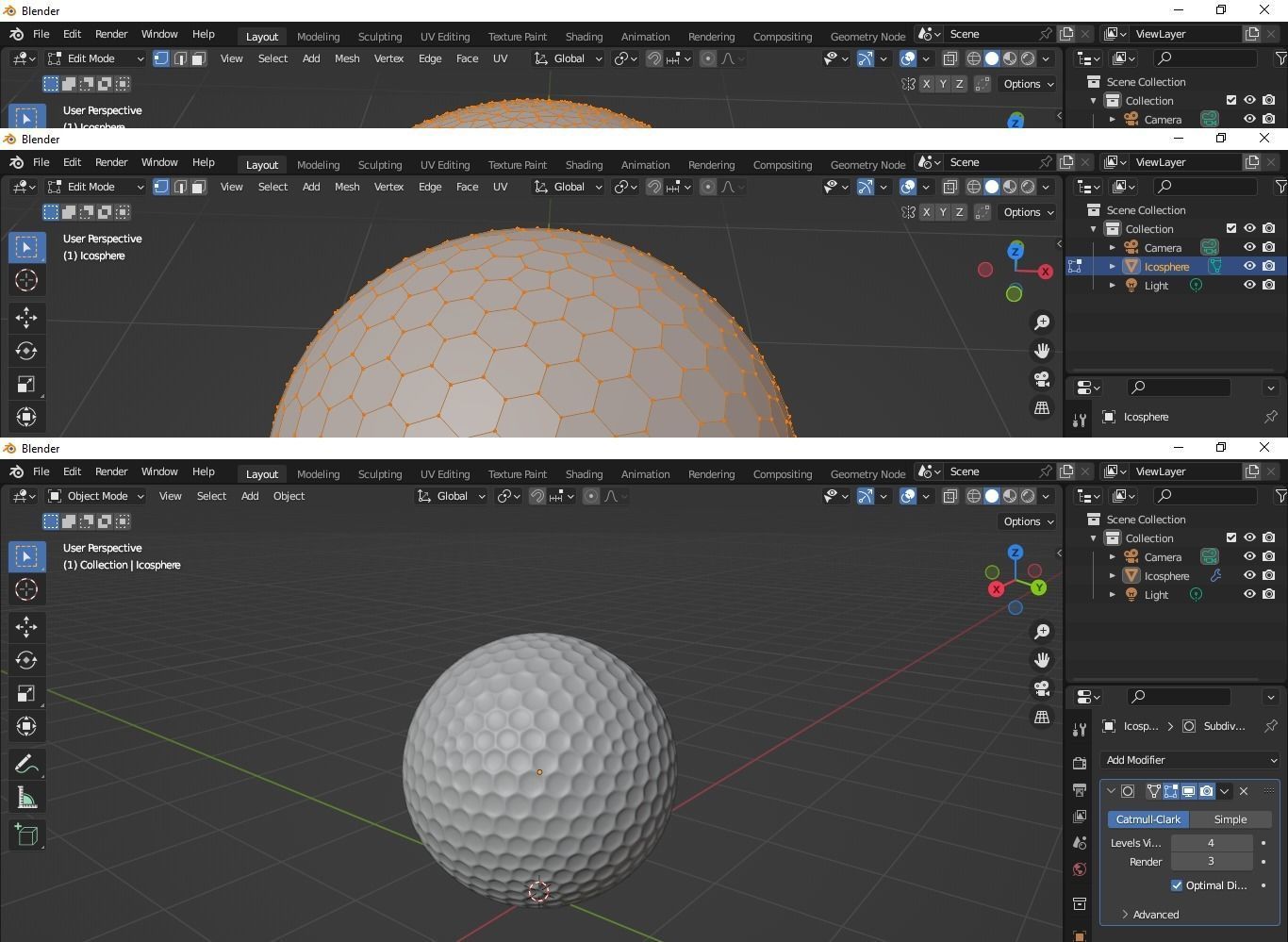The height and width of the screenshot is (942, 1288).
Task: Activate the Measure tool
Action: pyautogui.click(x=26, y=797)
